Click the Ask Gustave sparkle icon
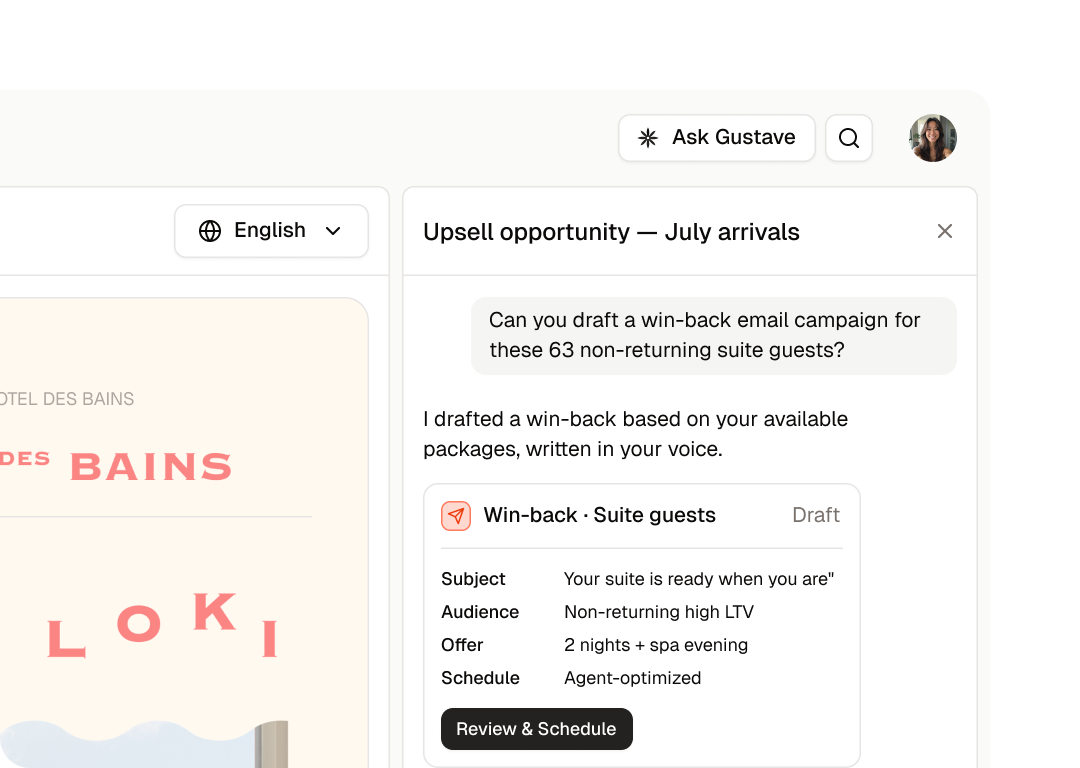Image resolution: width=1080 pixels, height=768 pixels. (x=647, y=138)
